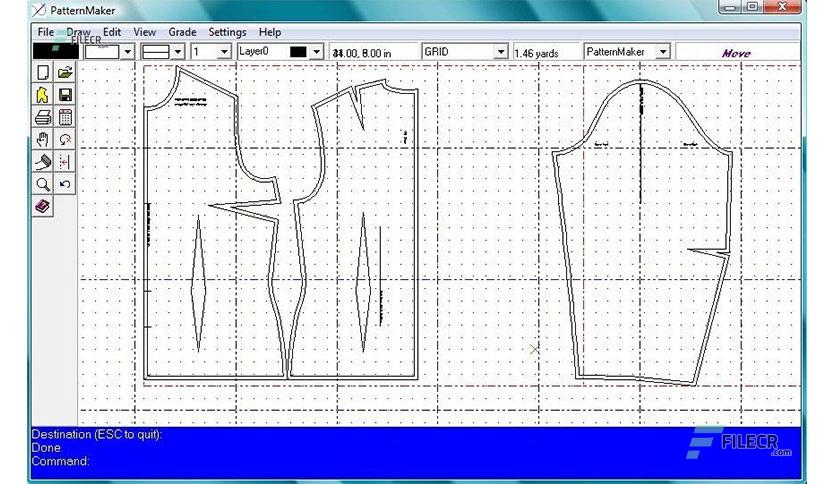Click the PatternMaker scissors title icon
This screenshot has height=484, width=836.
(38, 10)
